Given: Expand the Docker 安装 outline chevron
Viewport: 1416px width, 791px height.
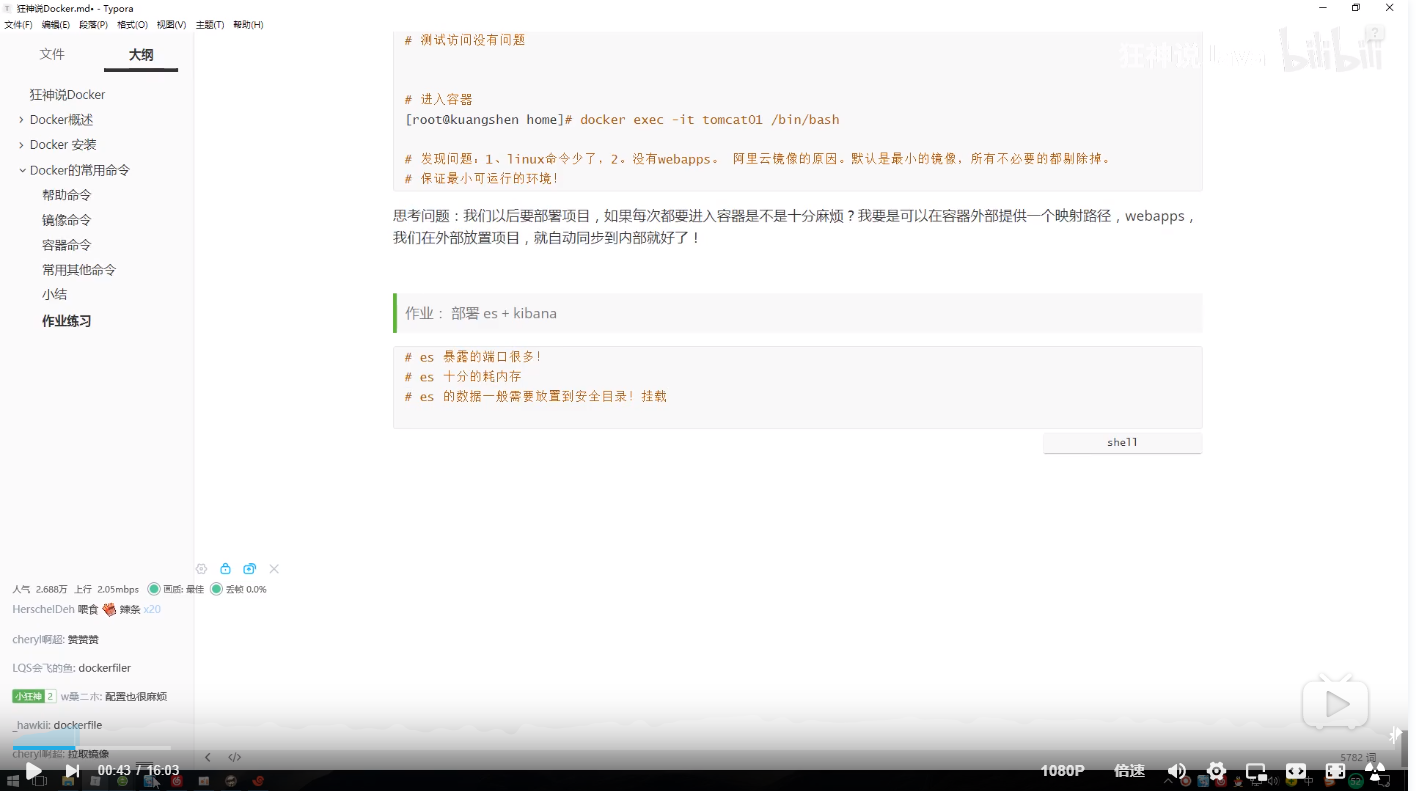Looking at the screenshot, I should tap(22, 145).
